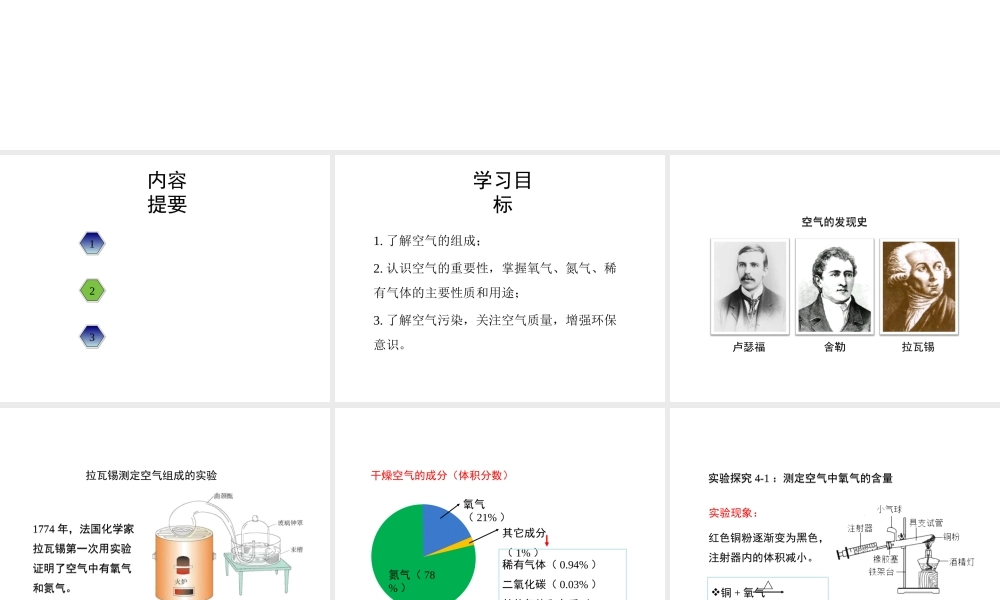Screen dimensions: 1000x600
Task: Select the 空气的发现史 heading
Action: tap(834, 222)
